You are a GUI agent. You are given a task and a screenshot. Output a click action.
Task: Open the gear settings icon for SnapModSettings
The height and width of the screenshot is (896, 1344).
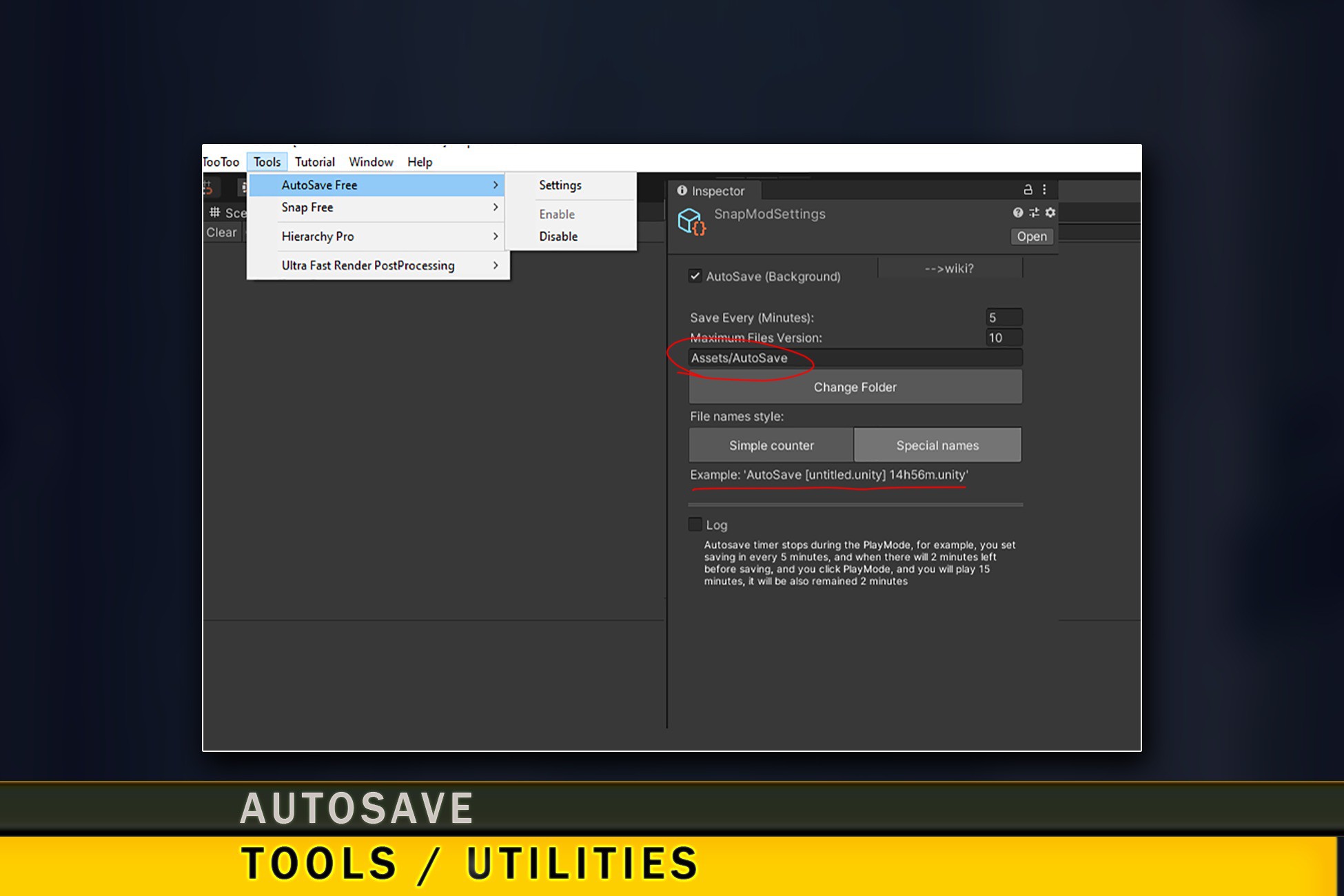[1049, 213]
